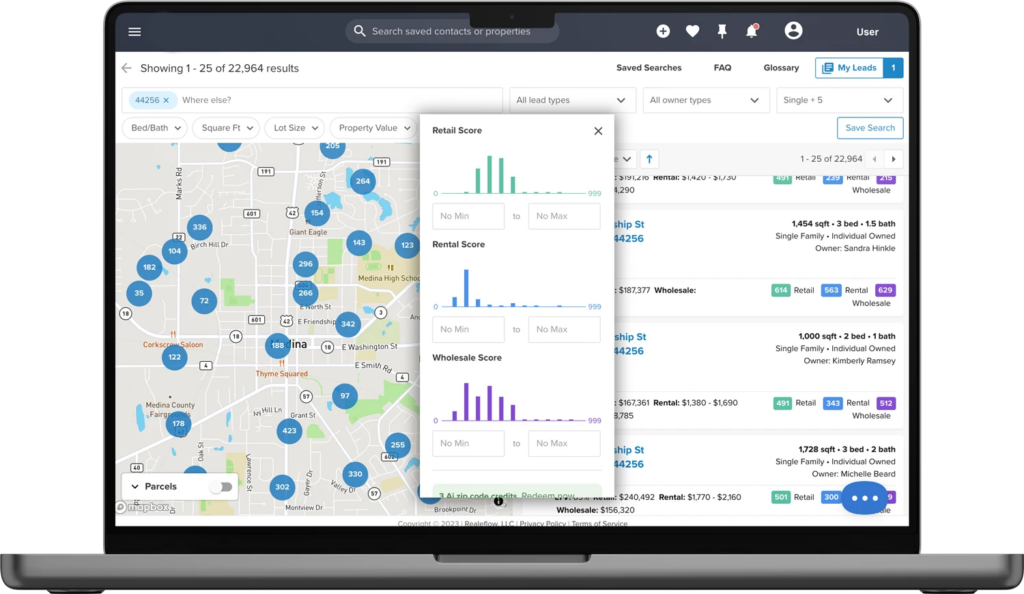Click the 563 Rental score badge
Screen dimensions: 1024x594
831,290
